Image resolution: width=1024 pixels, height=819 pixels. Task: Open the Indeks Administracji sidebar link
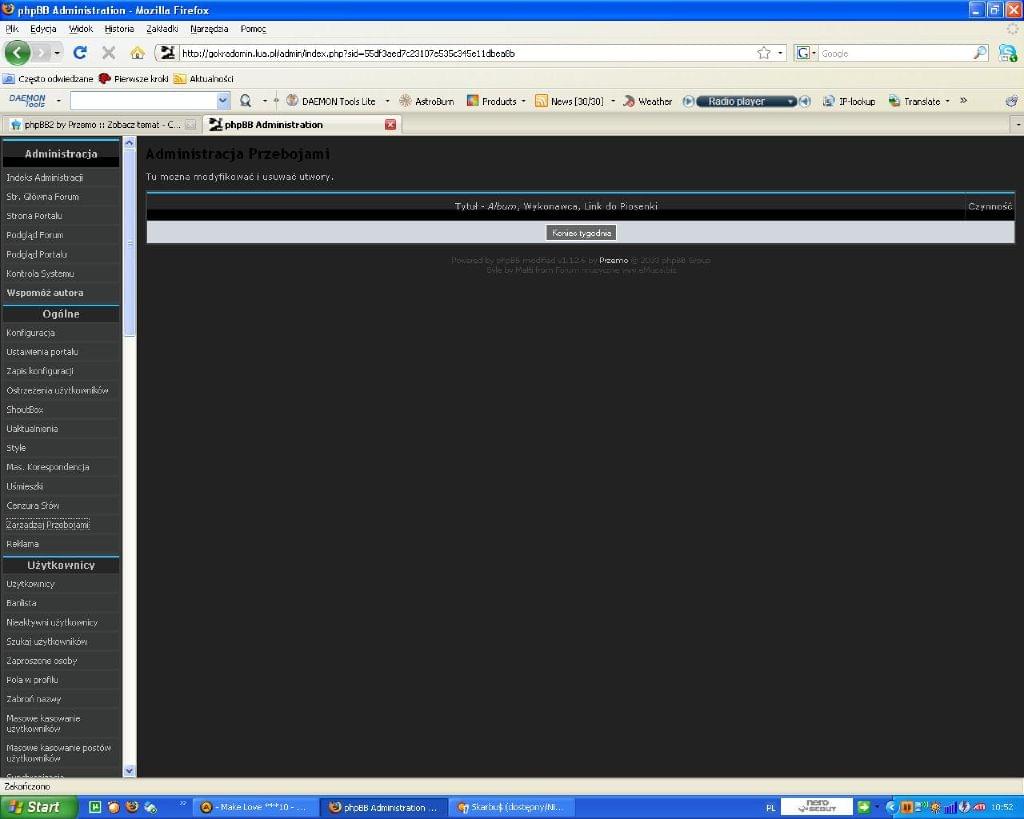click(44, 178)
